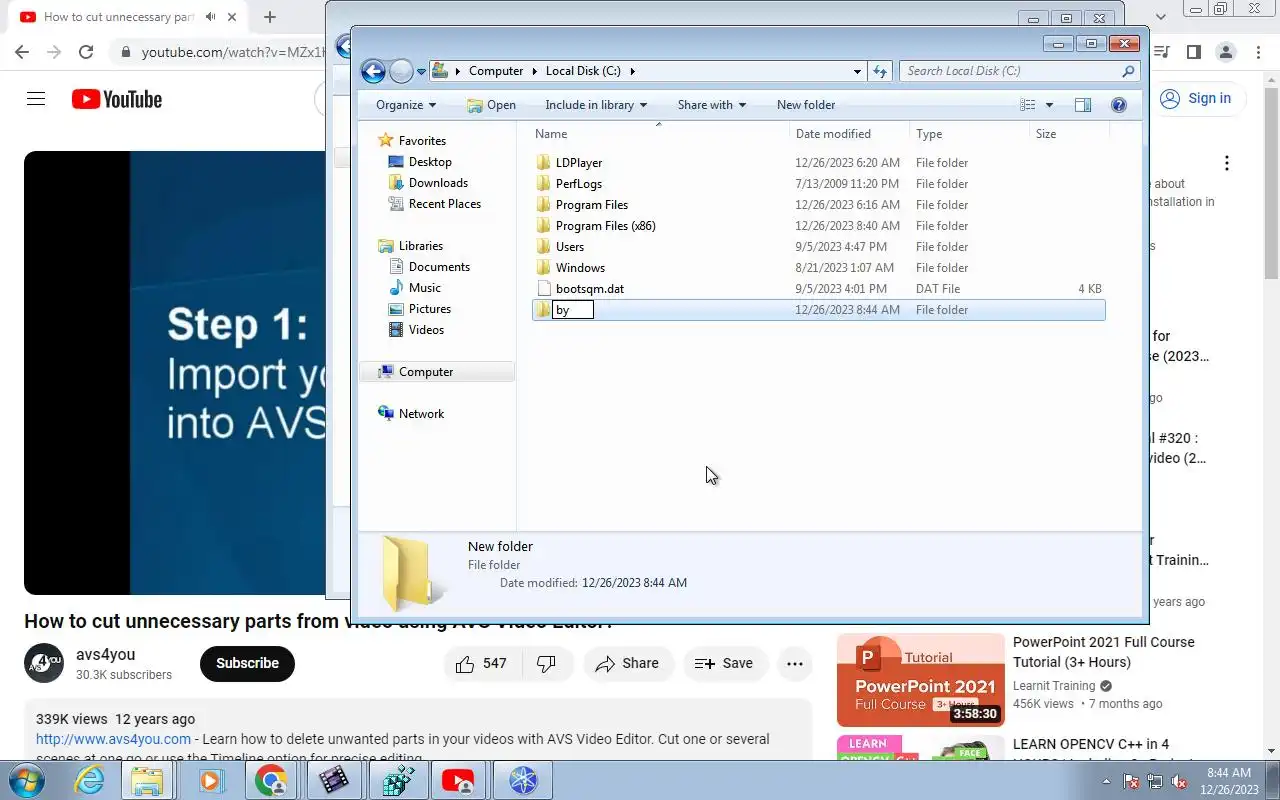Expand the address bar history dropdown
This screenshot has width=1280, height=800.
tap(857, 71)
